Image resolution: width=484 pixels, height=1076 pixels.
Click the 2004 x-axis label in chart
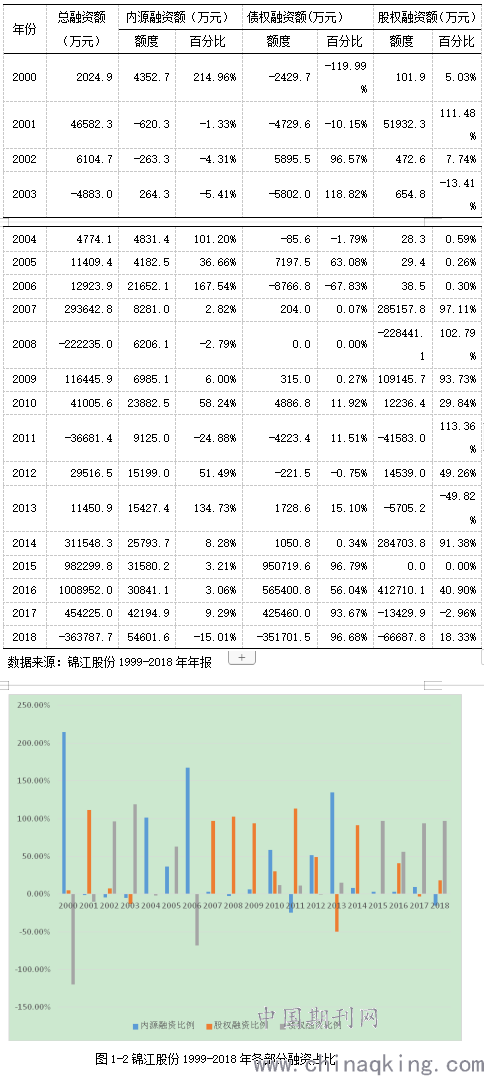coord(151,905)
